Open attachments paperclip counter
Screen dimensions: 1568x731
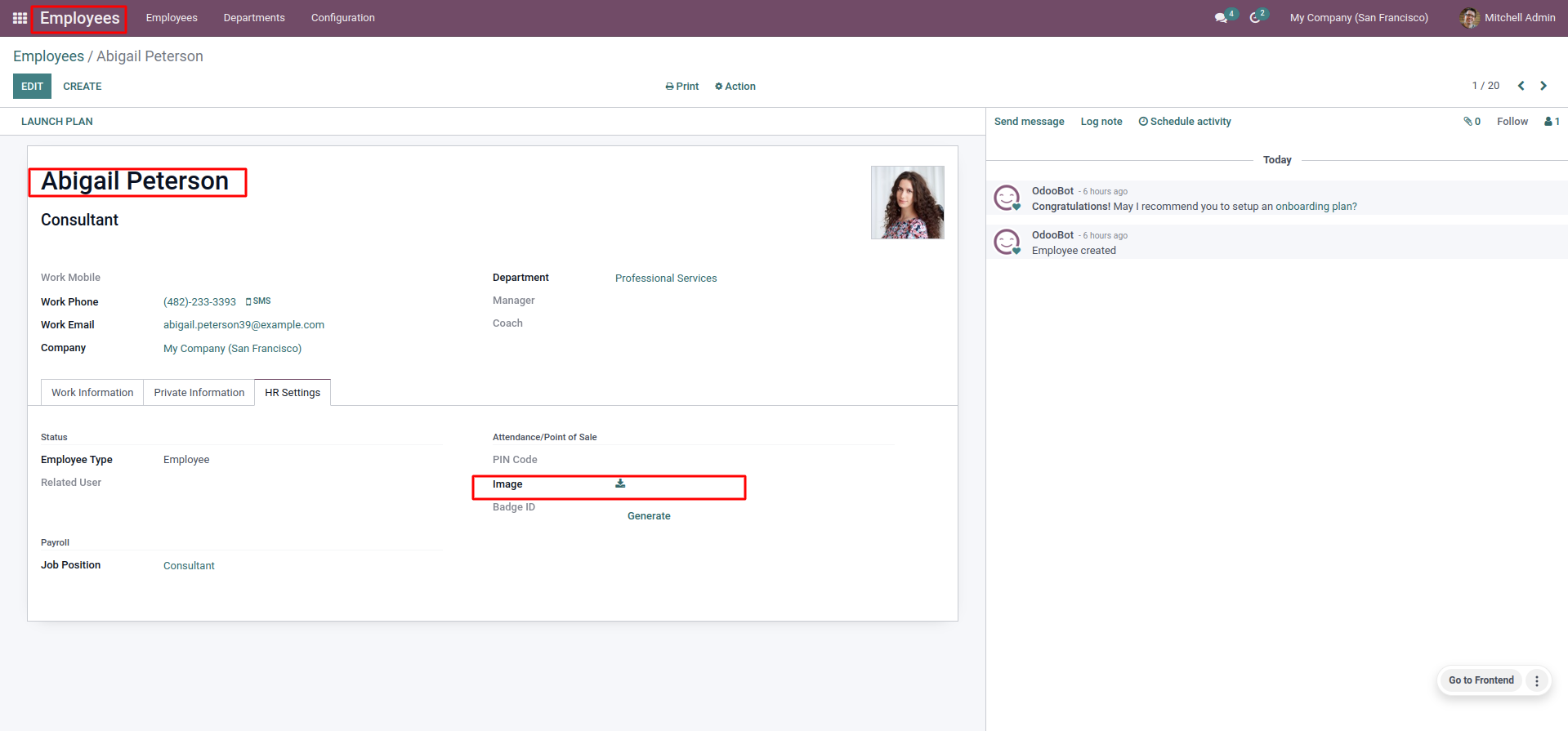pyautogui.click(x=1472, y=122)
